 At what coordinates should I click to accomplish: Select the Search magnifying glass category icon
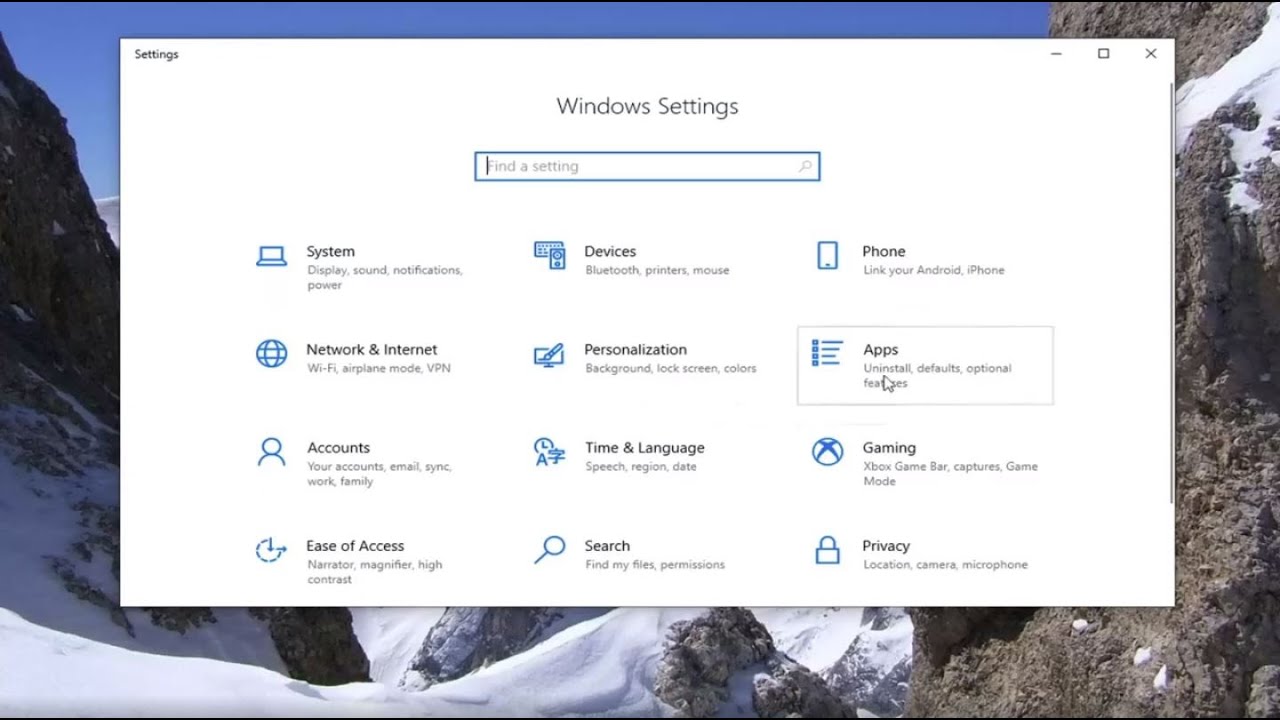[x=549, y=550]
